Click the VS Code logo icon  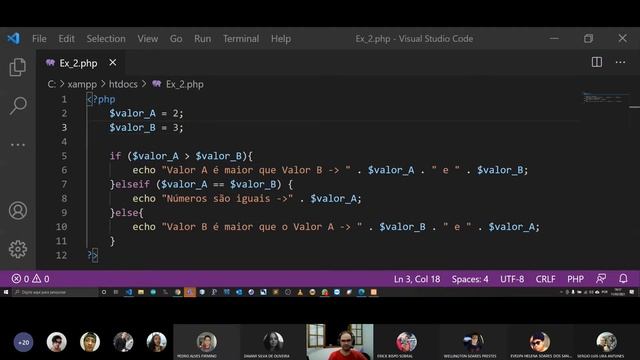[13, 38]
